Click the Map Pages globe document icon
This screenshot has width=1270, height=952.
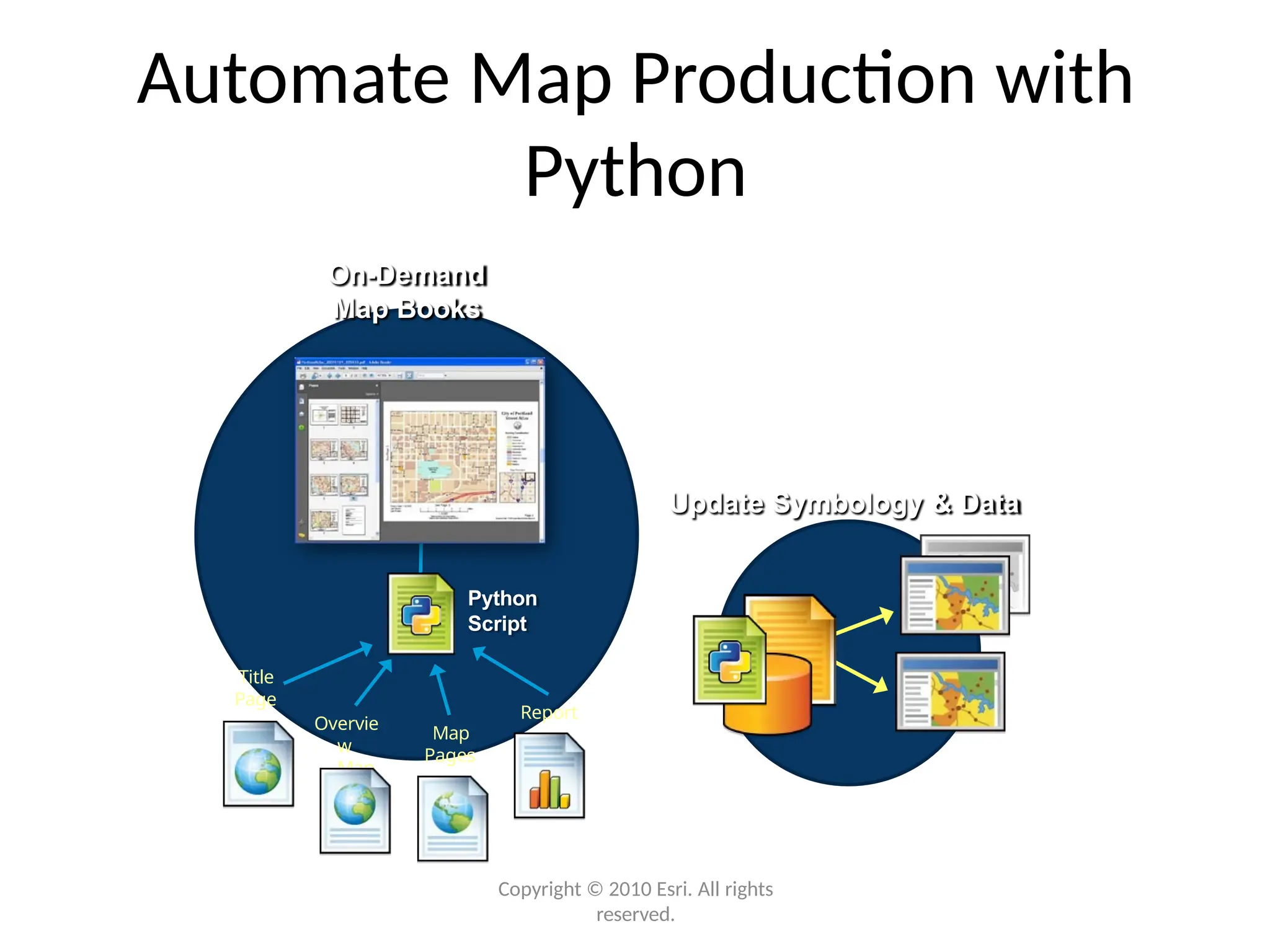(453, 819)
